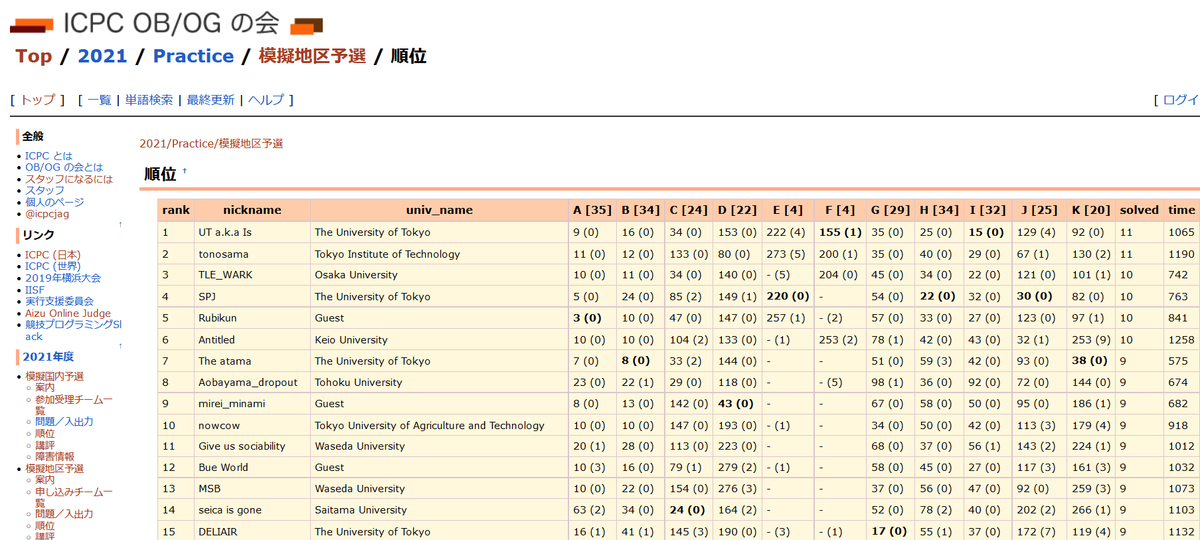1200x540 pixels.
Task: Open 申し込みチーム一覧 sidebar item
Action: click(x=73, y=497)
